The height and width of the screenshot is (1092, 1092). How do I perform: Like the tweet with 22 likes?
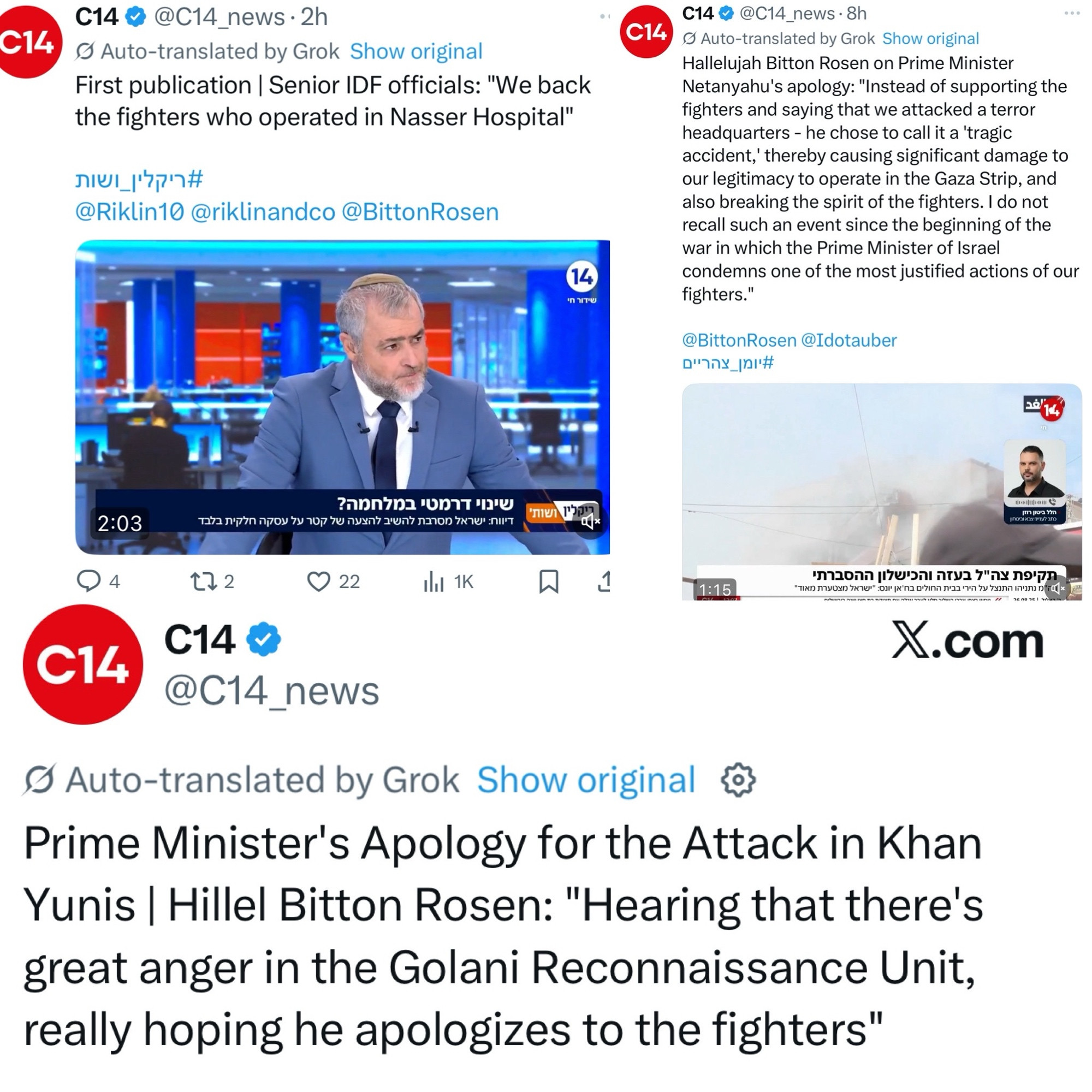pos(334,581)
